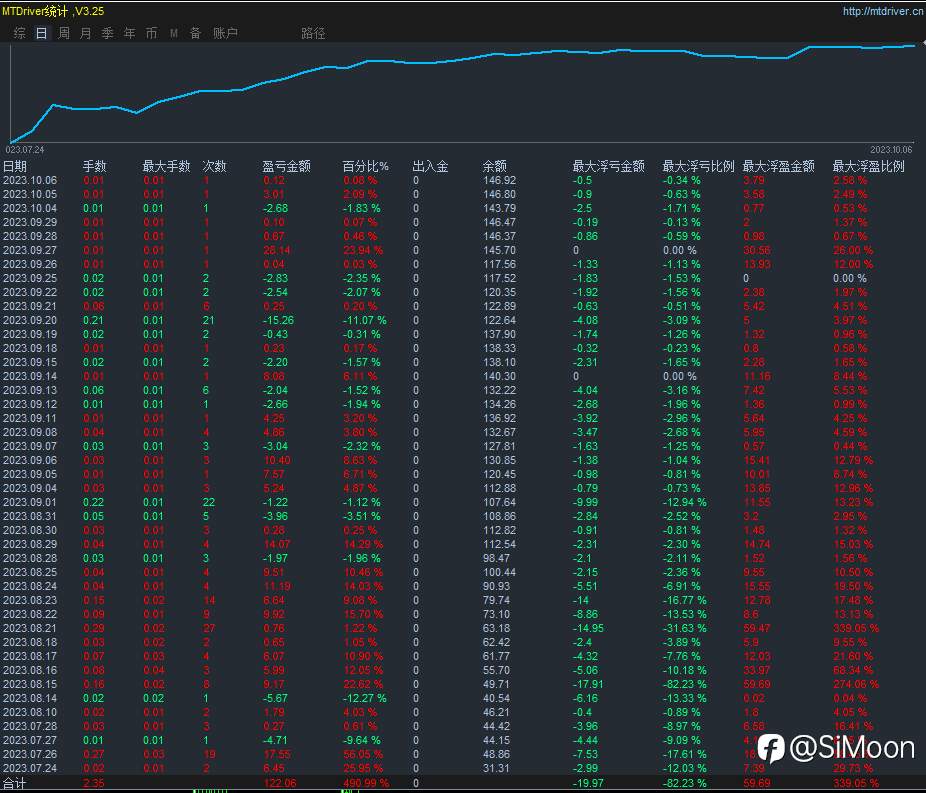Open the 币 currency tab
This screenshot has width=926, height=793.
point(152,33)
